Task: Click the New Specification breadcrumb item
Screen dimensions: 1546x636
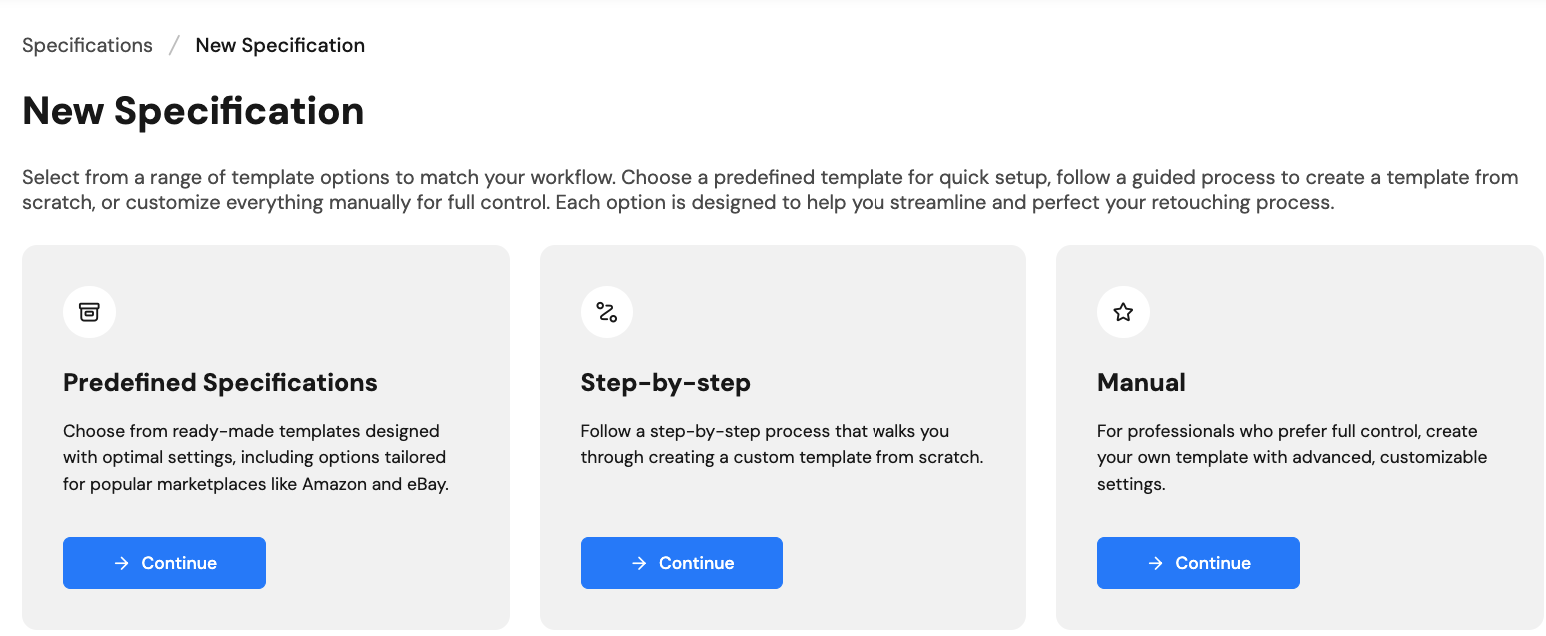Action: click(280, 45)
